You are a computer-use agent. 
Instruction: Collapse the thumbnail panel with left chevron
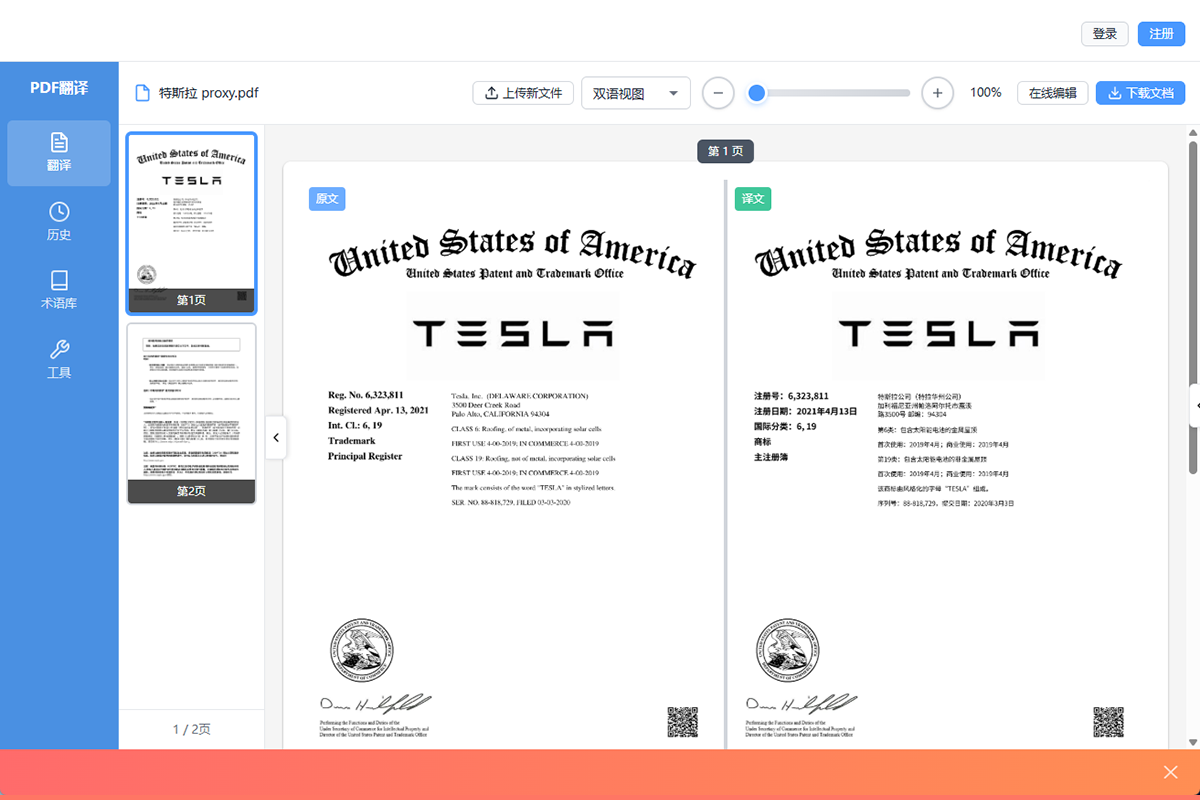pos(276,438)
